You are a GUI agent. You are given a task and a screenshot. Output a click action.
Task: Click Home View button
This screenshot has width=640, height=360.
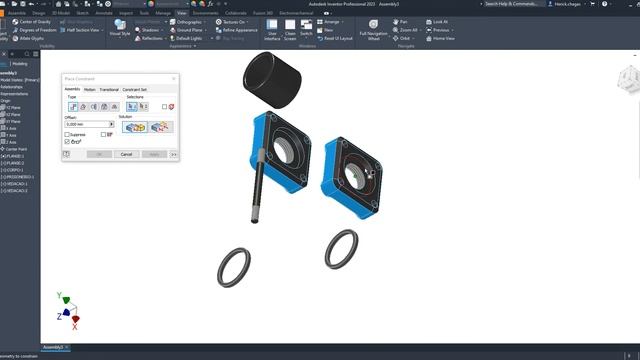[440, 38]
